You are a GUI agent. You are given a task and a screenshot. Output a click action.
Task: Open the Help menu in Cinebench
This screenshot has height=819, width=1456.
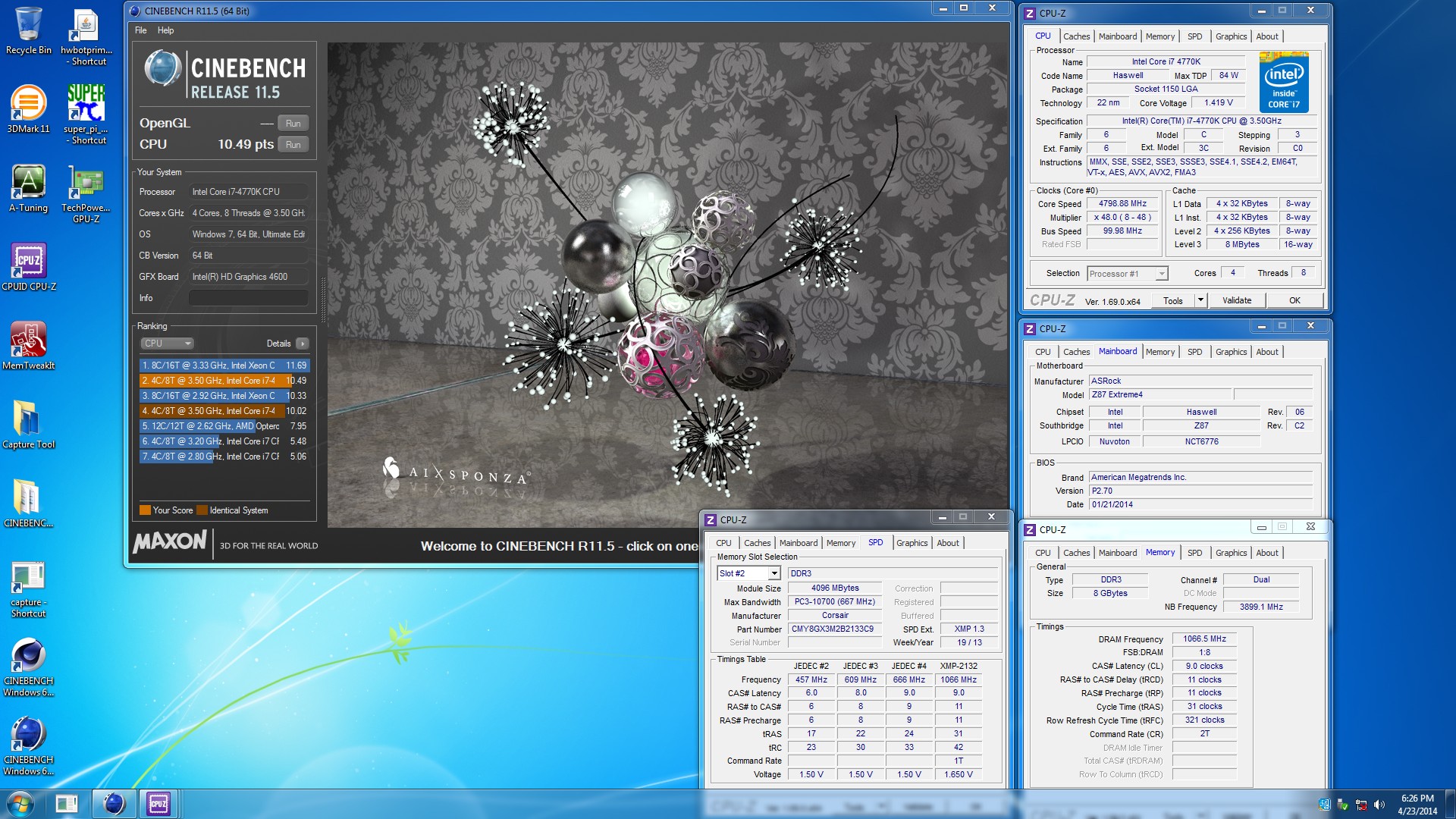[165, 30]
